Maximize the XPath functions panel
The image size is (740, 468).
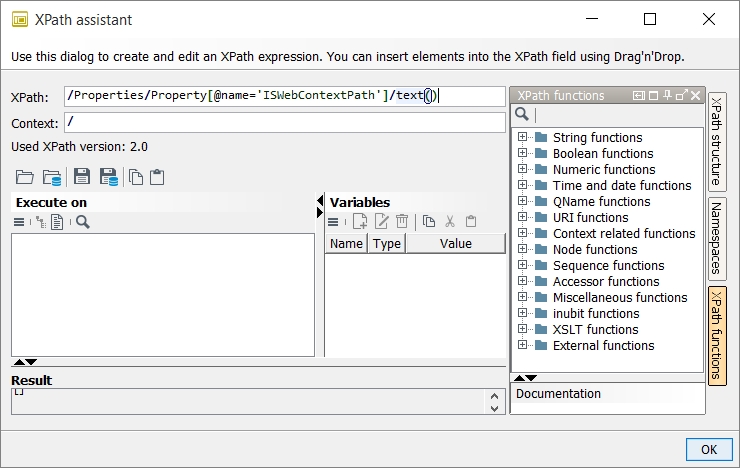coord(653,96)
